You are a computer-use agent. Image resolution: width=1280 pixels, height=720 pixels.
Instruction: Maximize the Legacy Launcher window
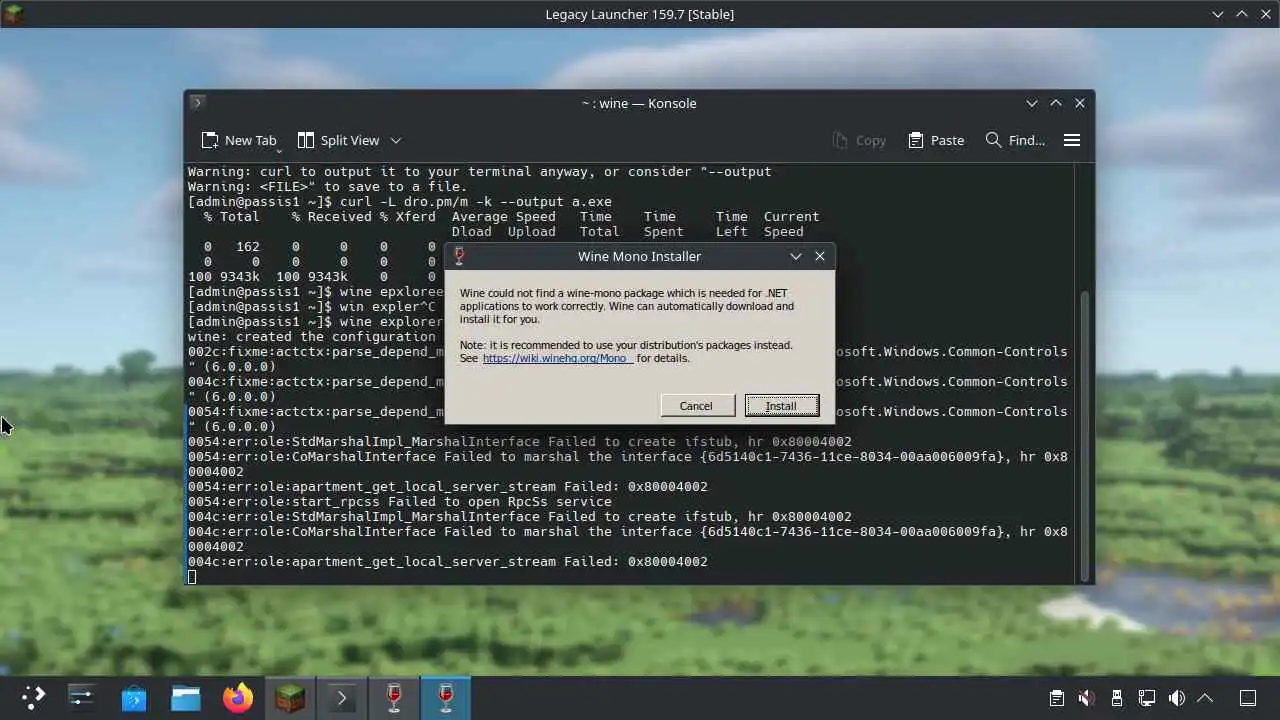1242,14
